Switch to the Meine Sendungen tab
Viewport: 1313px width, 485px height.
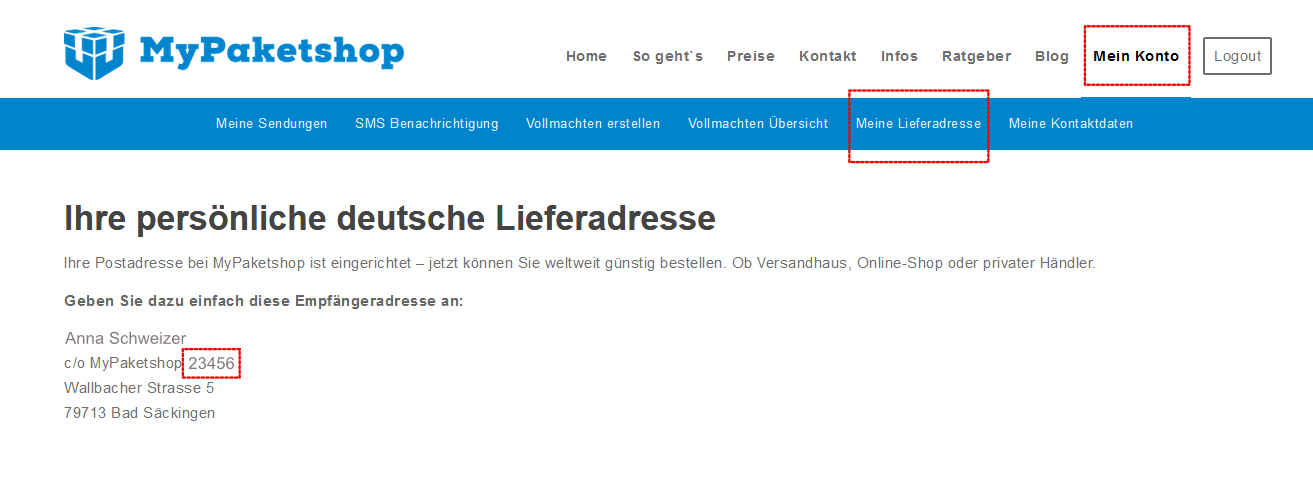[x=271, y=124]
